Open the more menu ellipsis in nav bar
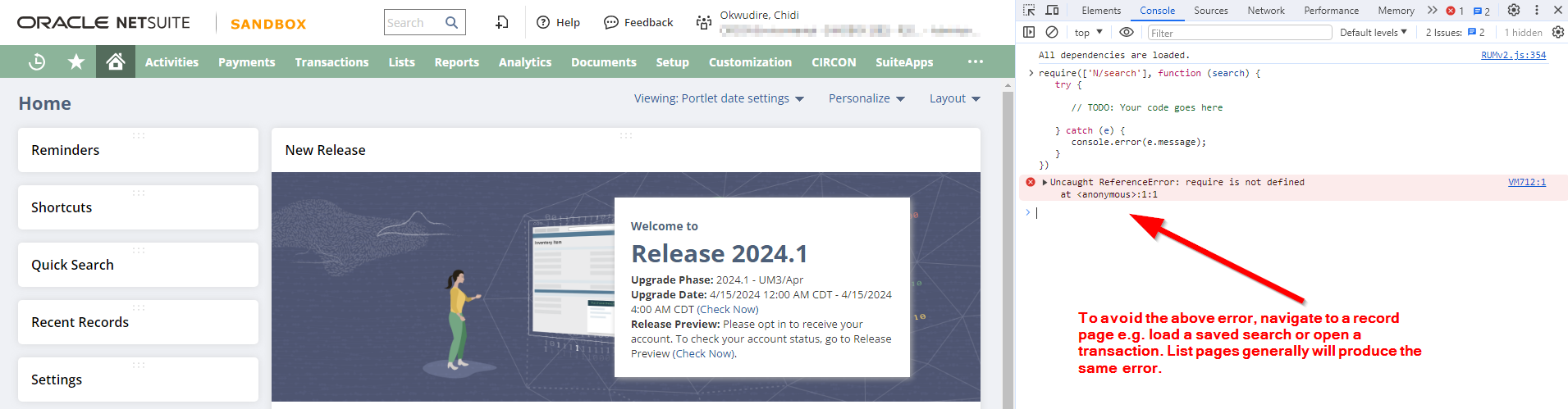Viewport: 1568px width, 409px height. point(976,61)
